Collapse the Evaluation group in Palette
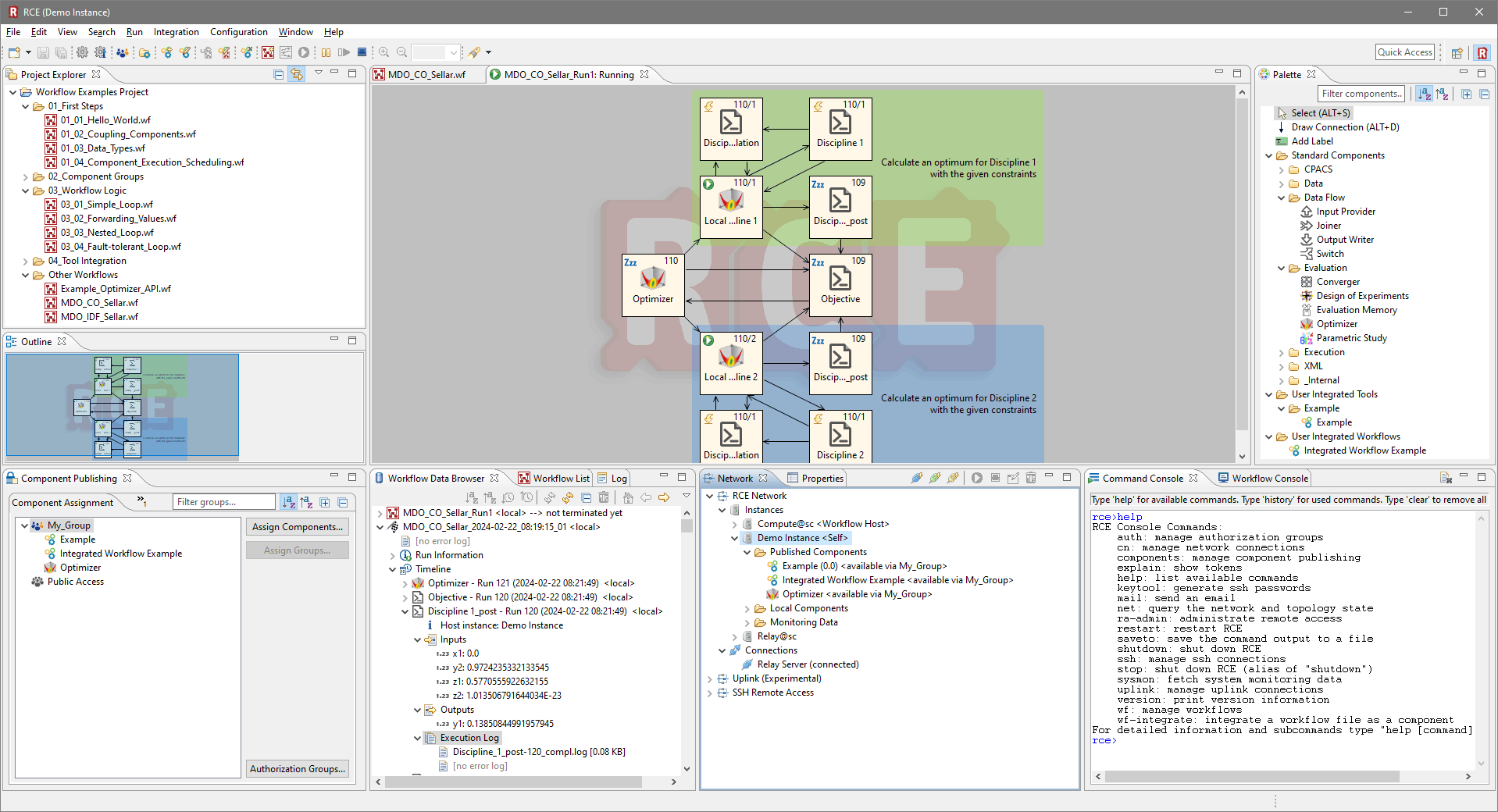 click(x=1281, y=268)
